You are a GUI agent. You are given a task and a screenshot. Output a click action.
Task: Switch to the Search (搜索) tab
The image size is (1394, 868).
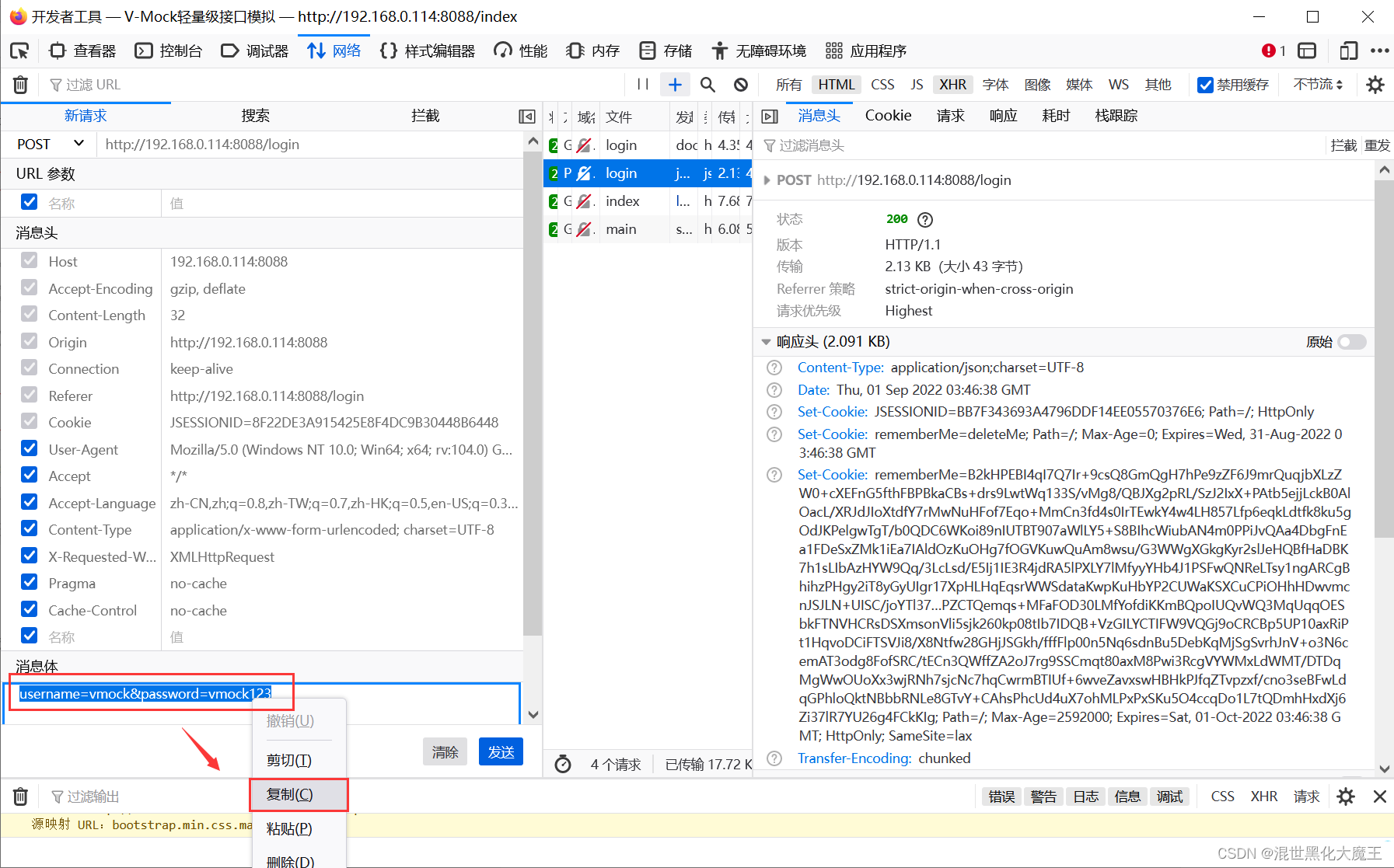[x=255, y=116]
